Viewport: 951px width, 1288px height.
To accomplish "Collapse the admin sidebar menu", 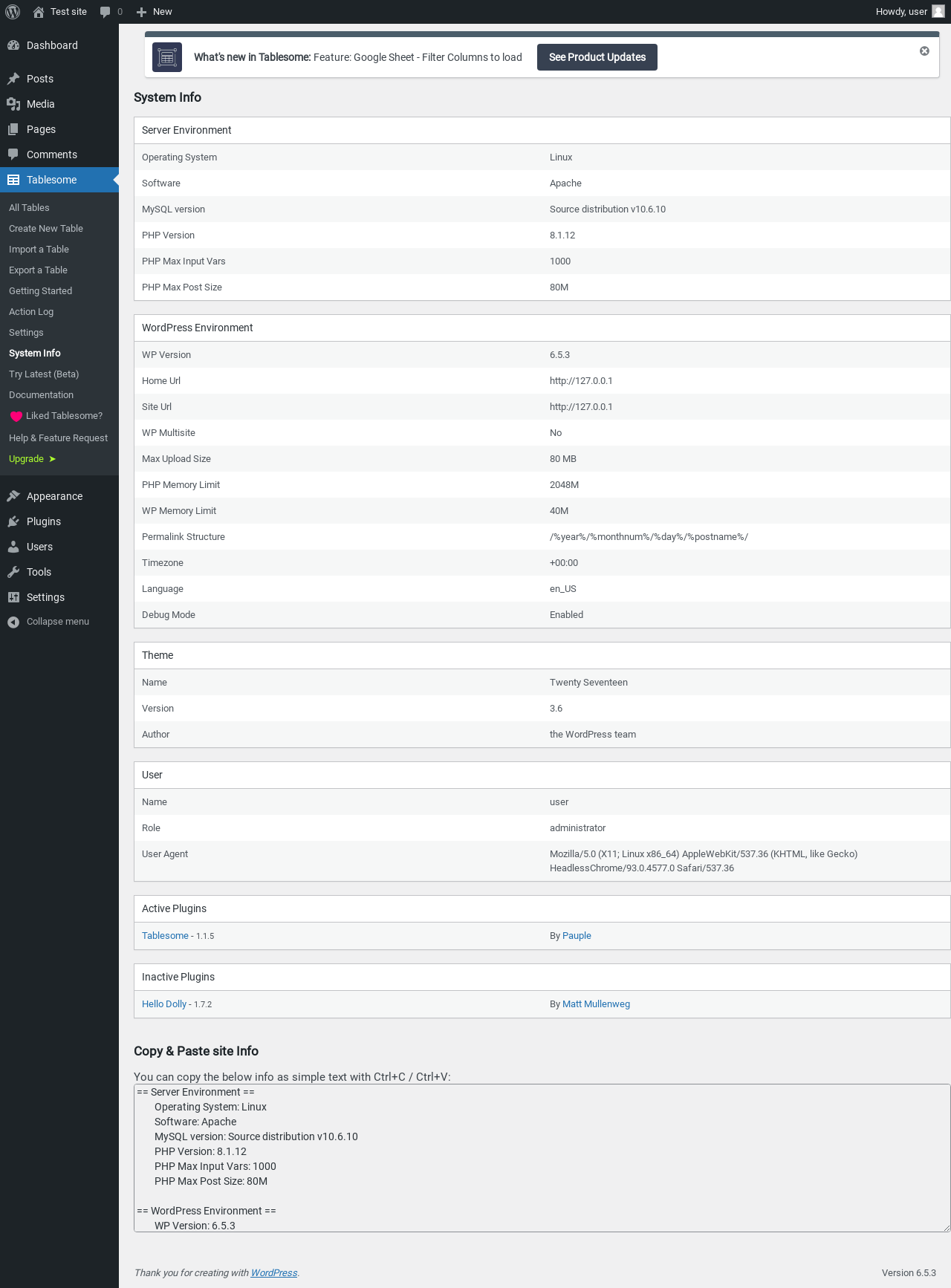I will coord(48,622).
